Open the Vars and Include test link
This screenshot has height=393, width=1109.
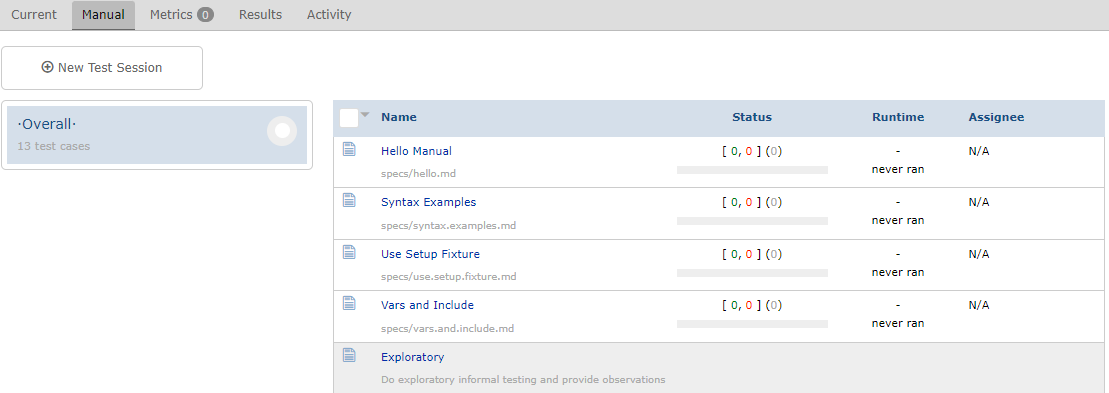pyautogui.click(x=427, y=305)
